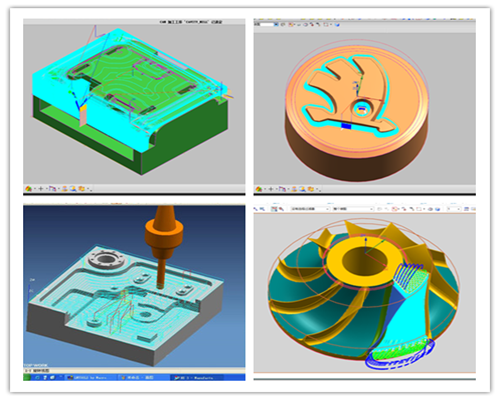Switch to the NX Manufacturing taskbar button
The height and width of the screenshot is (400, 500).
tap(197, 378)
